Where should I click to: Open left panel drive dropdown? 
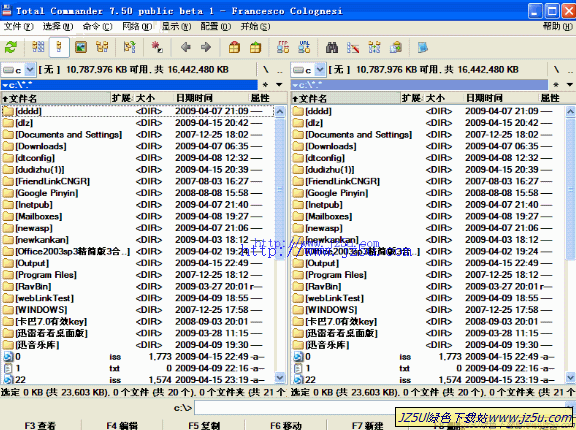point(30,69)
